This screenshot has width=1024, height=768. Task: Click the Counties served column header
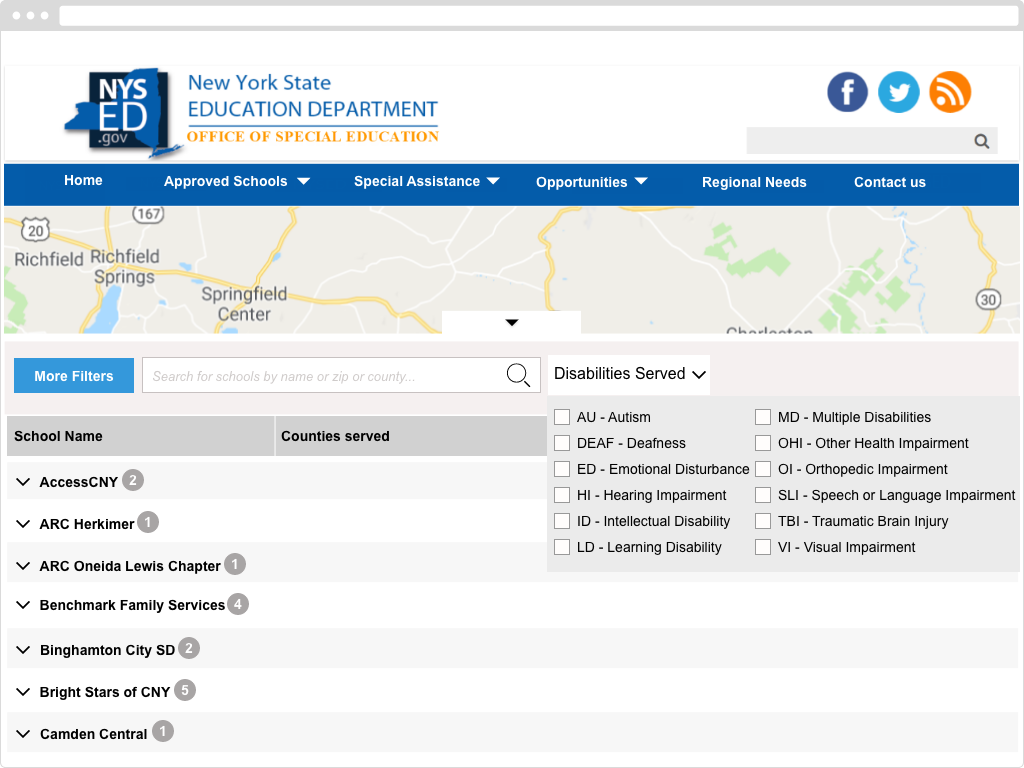(335, 436)
